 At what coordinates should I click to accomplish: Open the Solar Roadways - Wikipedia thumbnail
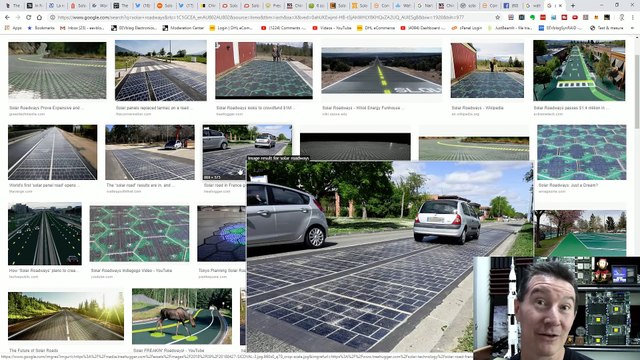pos(487,70)
